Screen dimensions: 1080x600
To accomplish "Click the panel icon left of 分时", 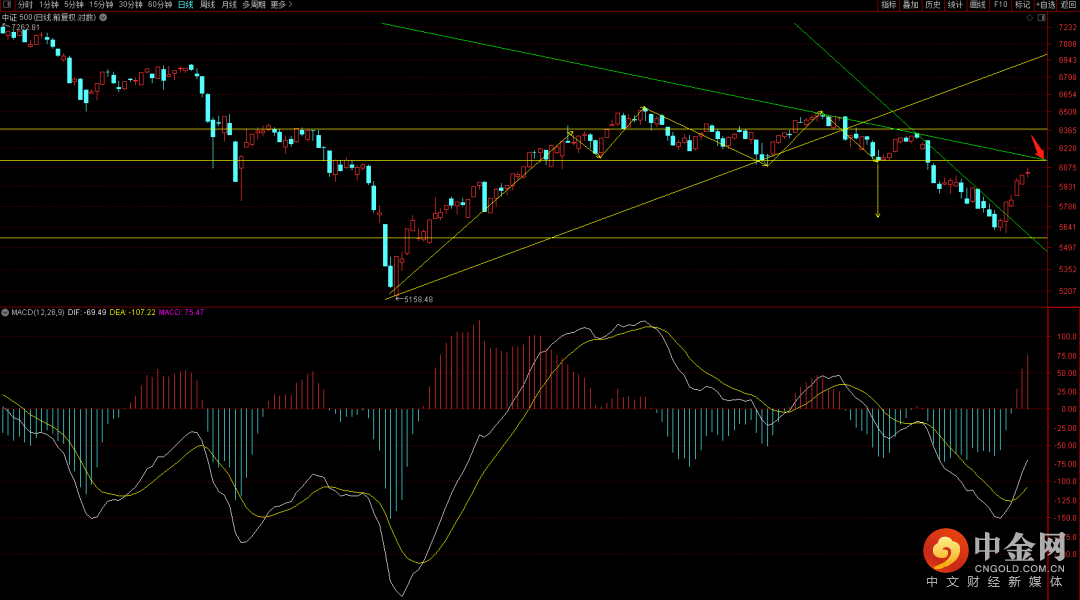I will (7, 5).
